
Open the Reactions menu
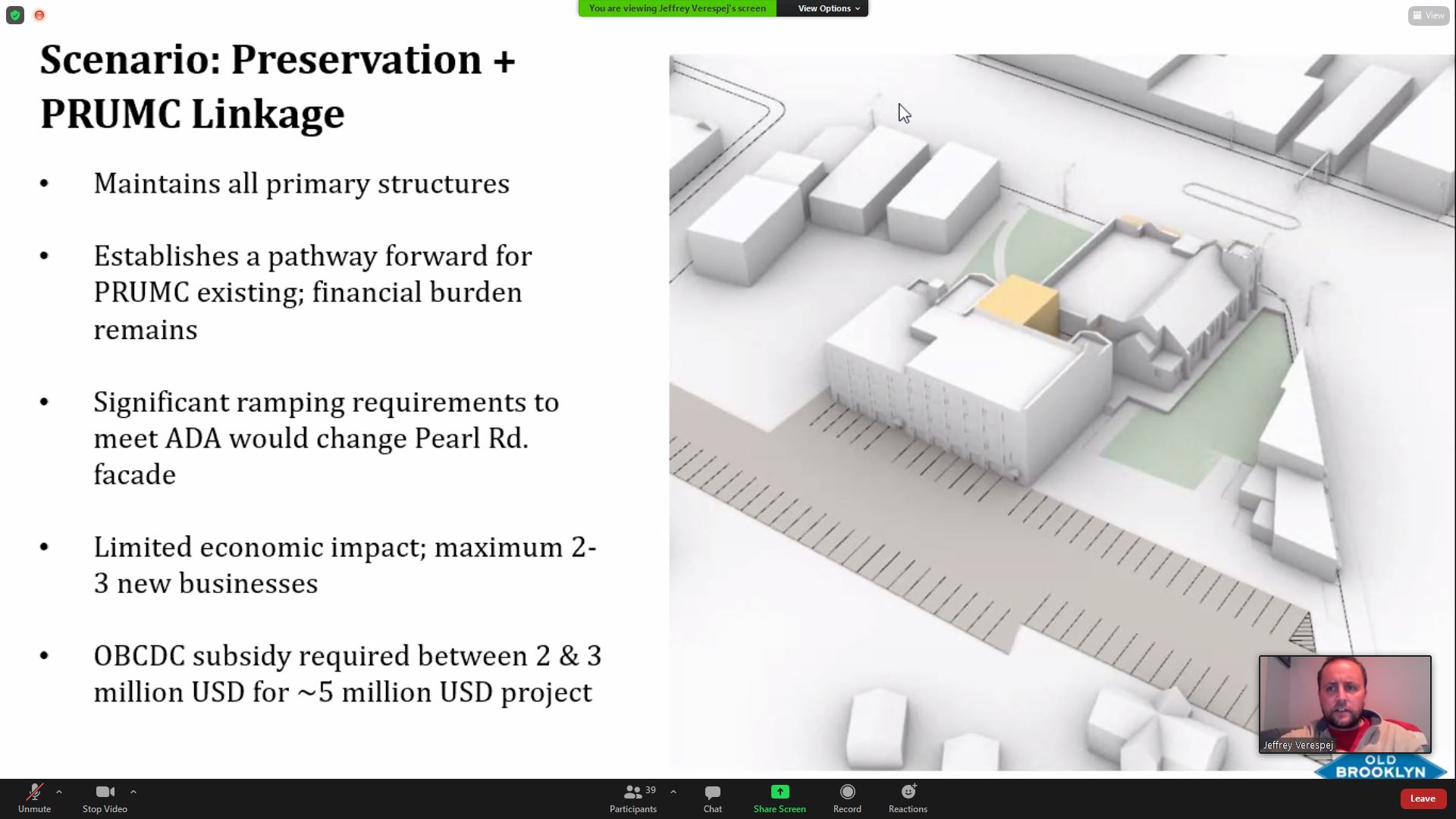pos(908,799)
